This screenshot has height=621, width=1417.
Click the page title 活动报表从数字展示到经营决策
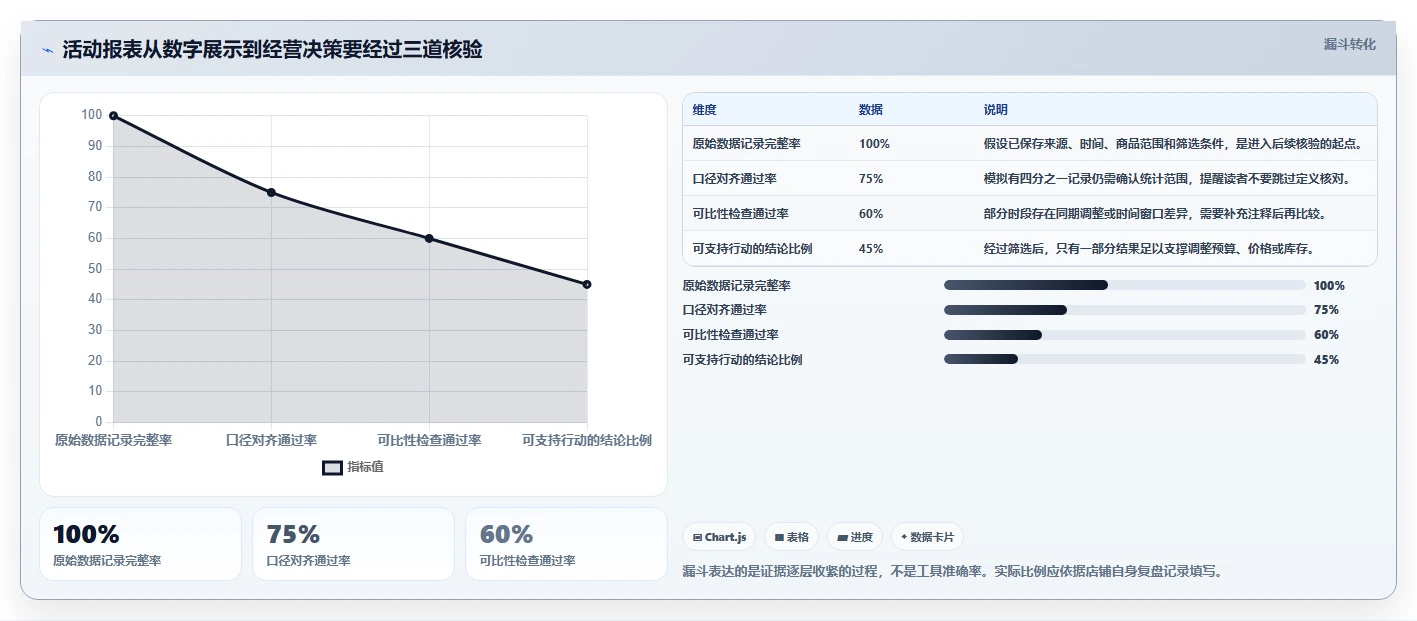click(x=272, y=50)
